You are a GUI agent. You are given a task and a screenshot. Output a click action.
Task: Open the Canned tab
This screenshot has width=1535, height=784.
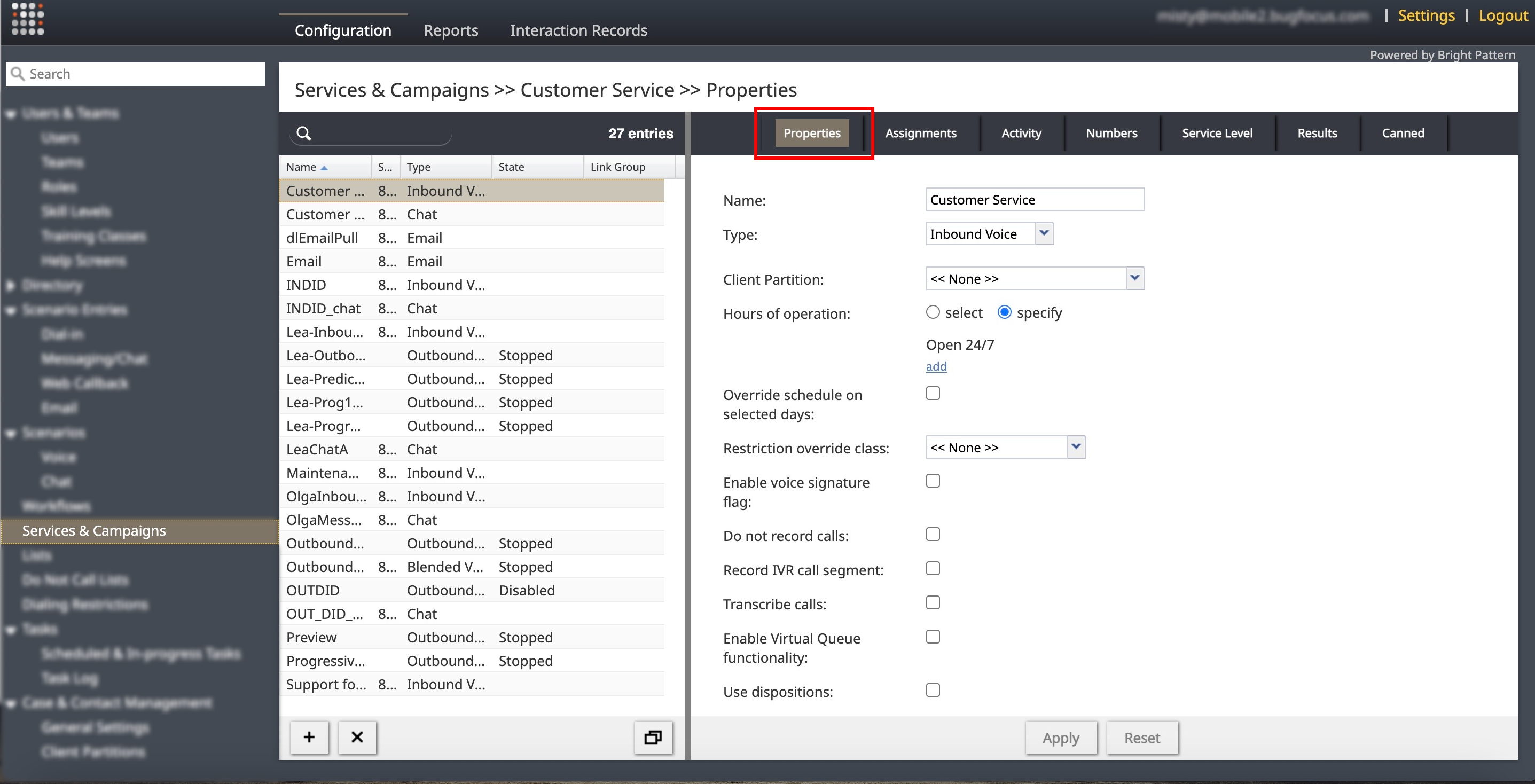click(1403, 133)
